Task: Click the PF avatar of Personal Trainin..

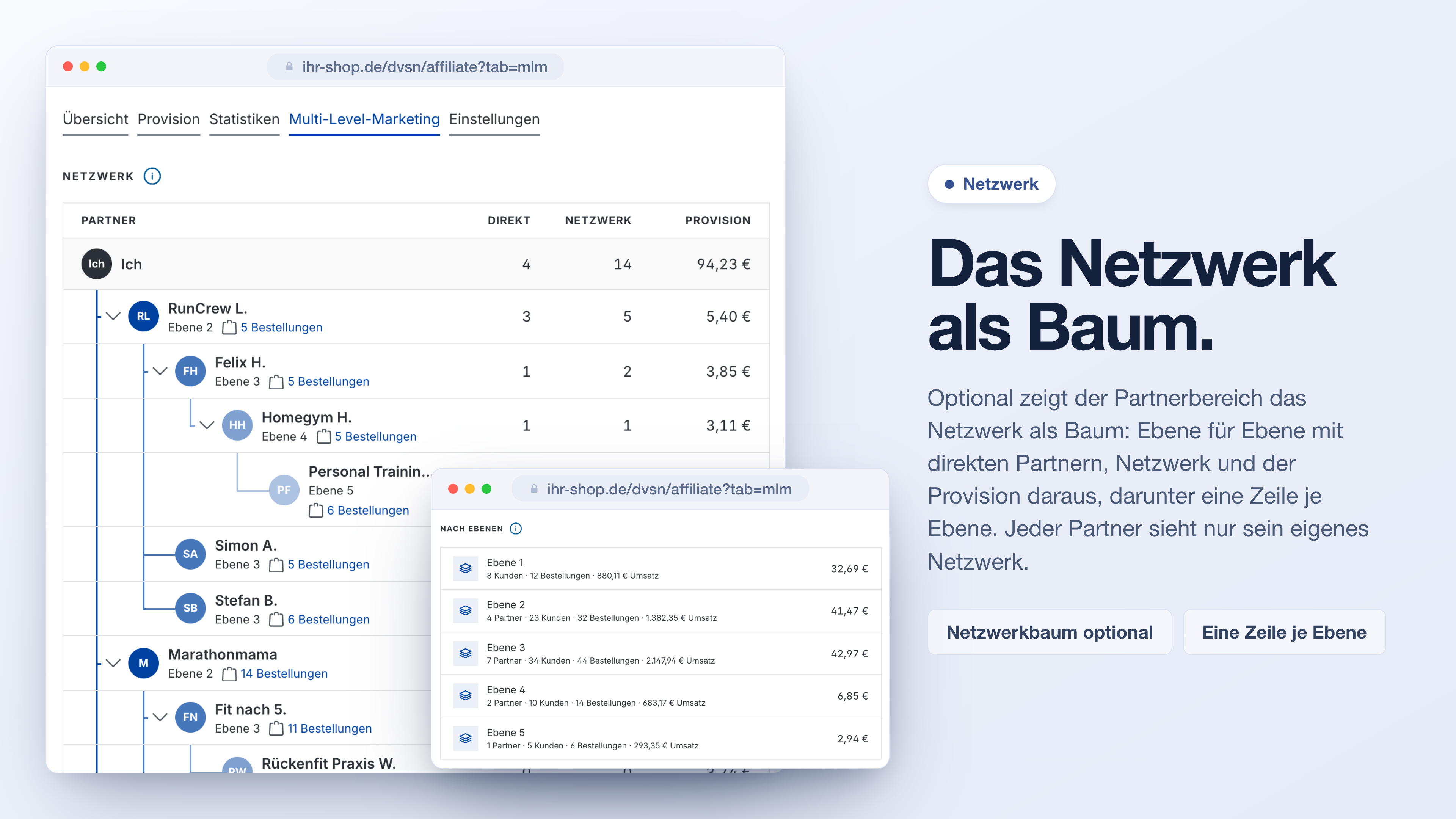Action: click(x=284, y=490)
